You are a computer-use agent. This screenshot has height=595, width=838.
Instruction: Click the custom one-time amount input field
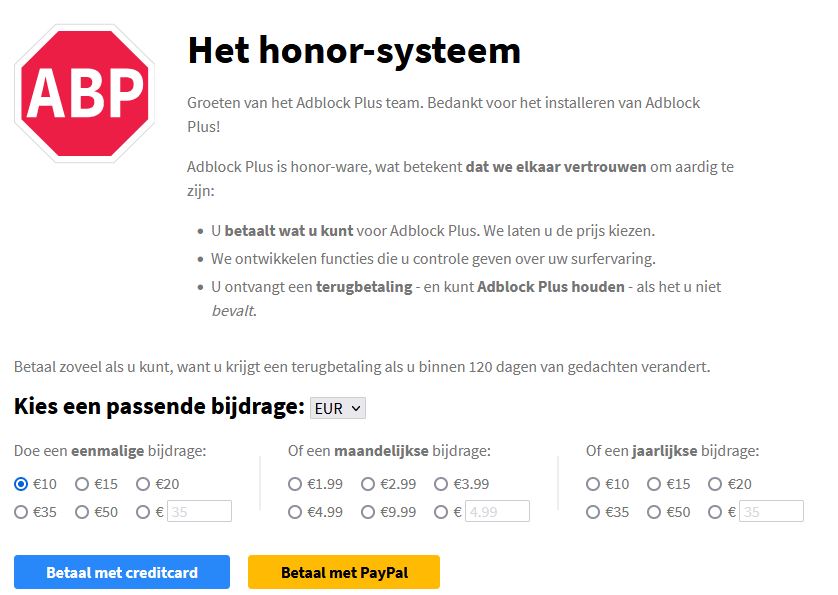point(199,512)
